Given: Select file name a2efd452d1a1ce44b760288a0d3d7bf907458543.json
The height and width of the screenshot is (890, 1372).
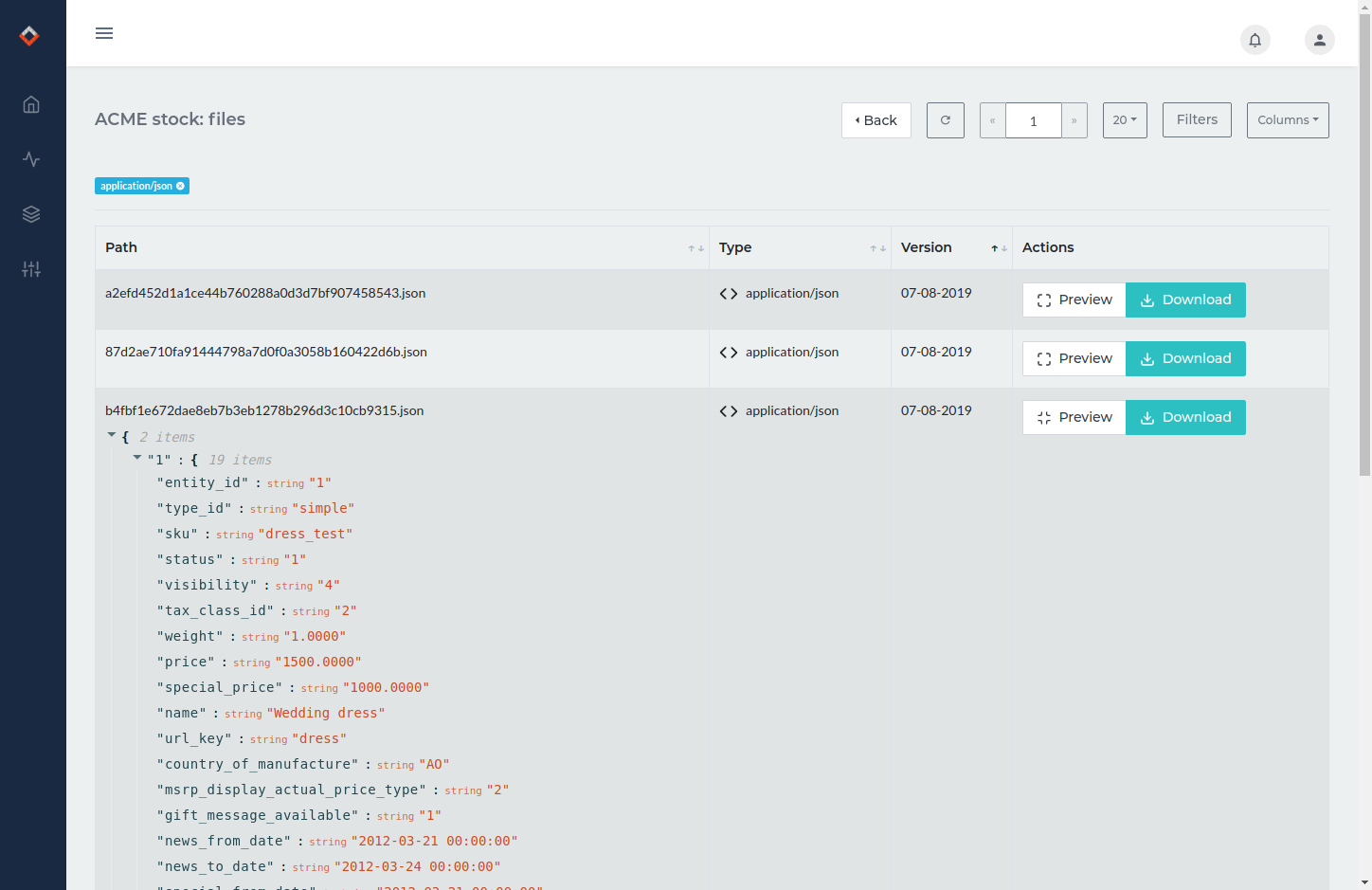Looking at the screenshot, I should point(265,294).
